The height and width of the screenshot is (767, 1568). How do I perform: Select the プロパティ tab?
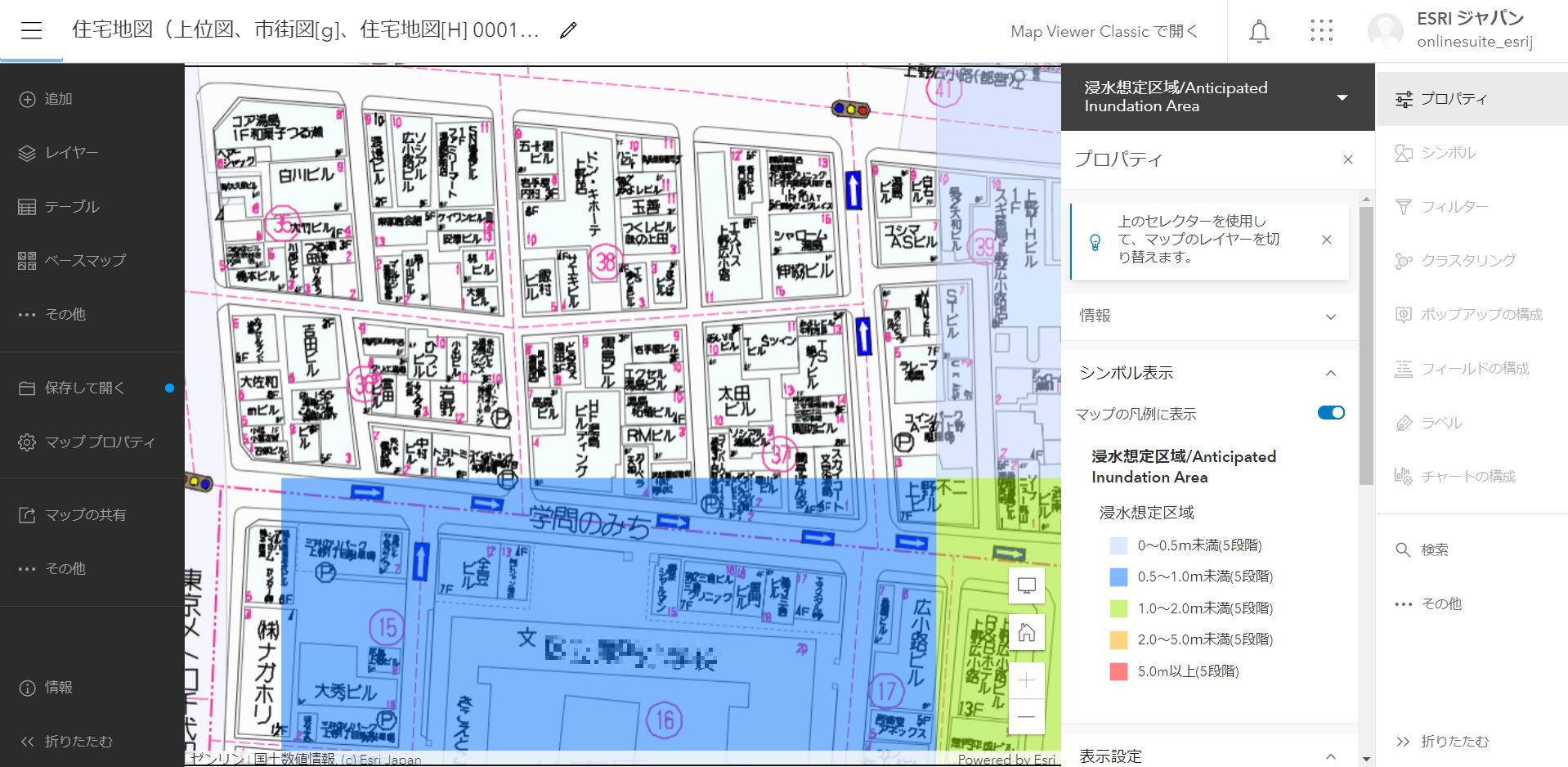tap(1453, 99)
